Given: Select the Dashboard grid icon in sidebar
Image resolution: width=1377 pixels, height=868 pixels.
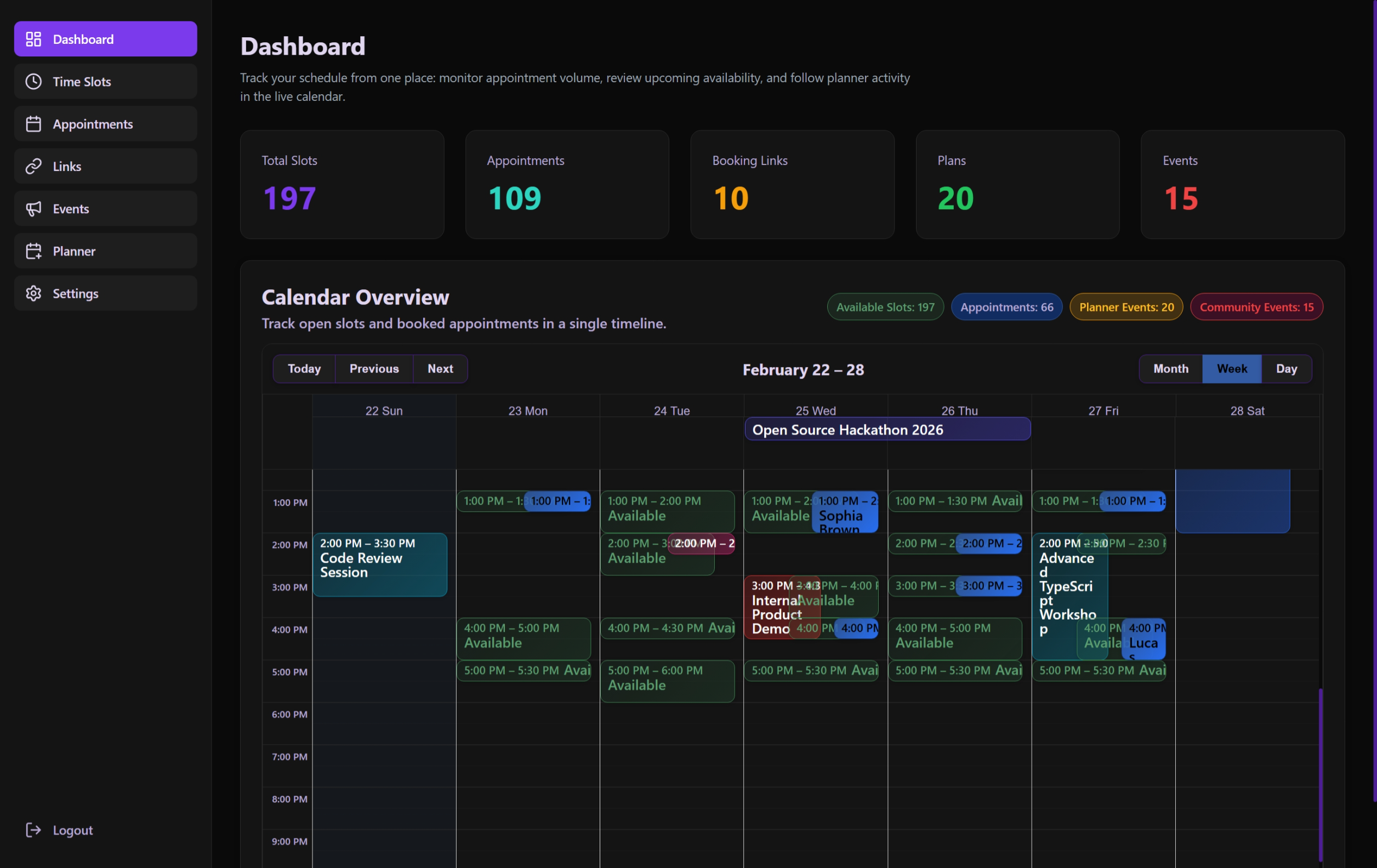Looking at the screenshot, I should (x=34, y=38).
